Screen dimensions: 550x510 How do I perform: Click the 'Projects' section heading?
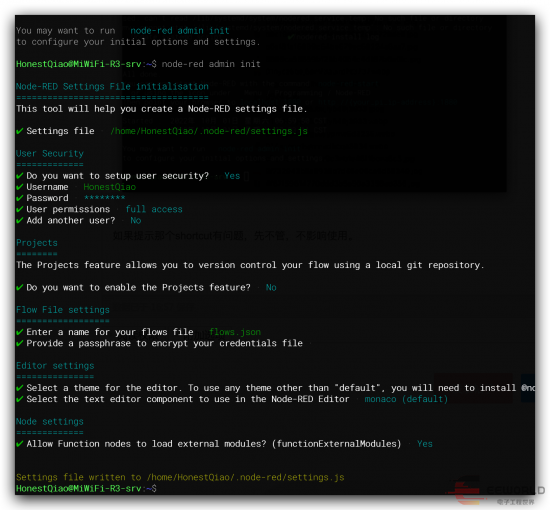(x=37, y=243)
